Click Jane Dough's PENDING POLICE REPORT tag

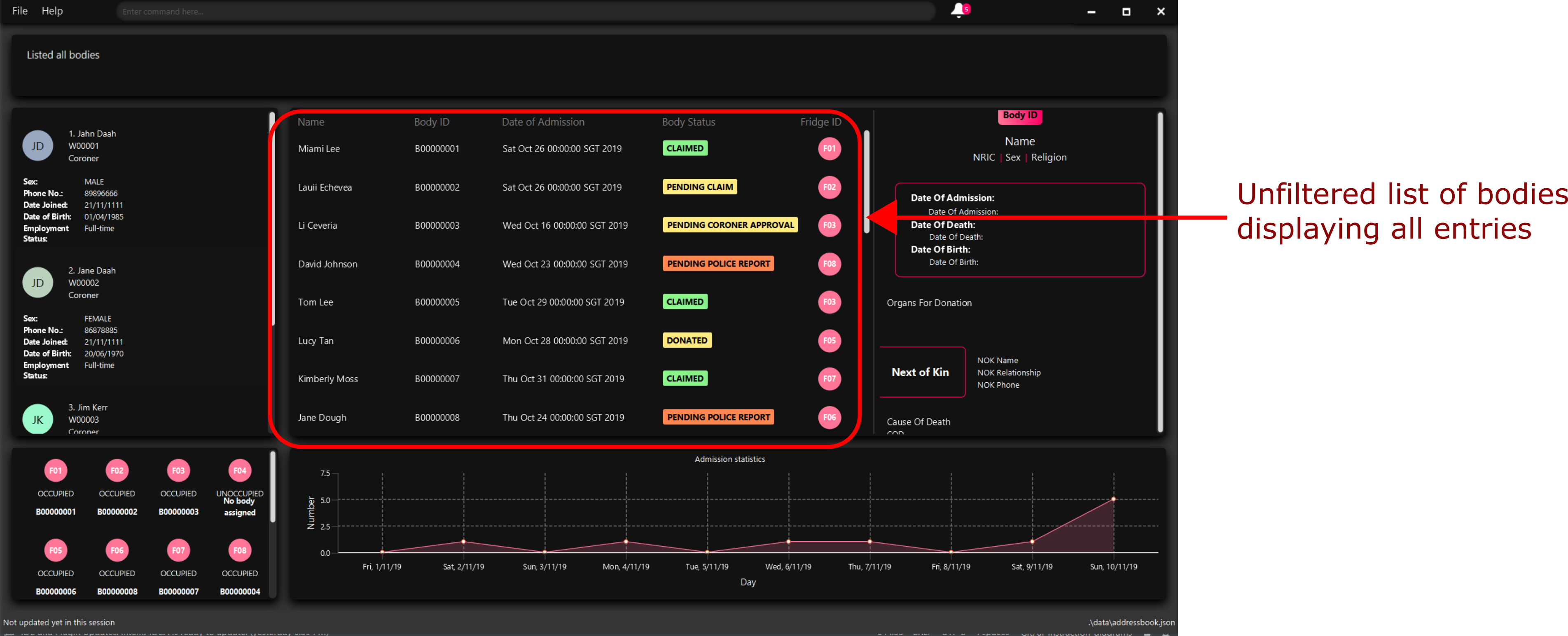[x=717, y=417]
